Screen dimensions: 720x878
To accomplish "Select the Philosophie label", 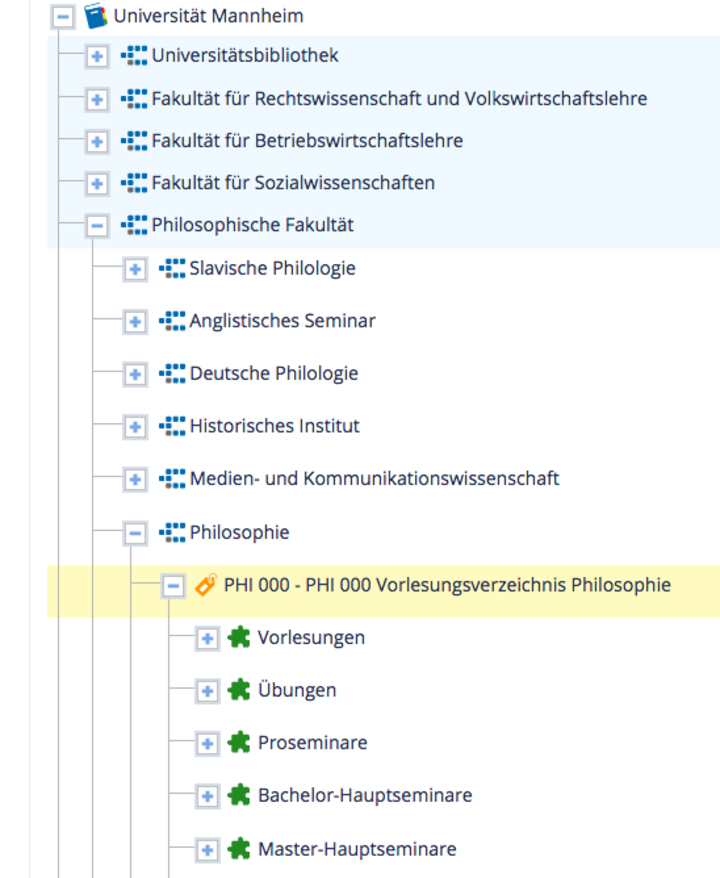I will 240,532.
